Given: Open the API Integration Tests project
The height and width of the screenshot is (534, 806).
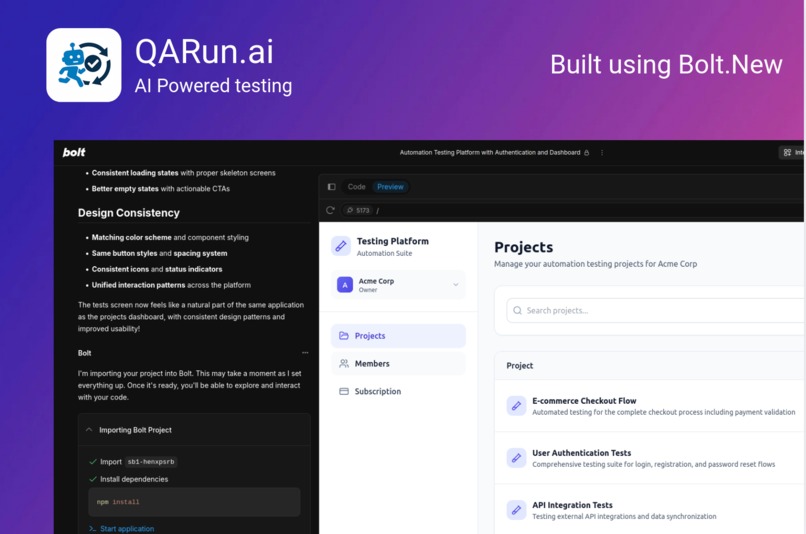Looking at the screenshot, I should (x=649, y=510).
